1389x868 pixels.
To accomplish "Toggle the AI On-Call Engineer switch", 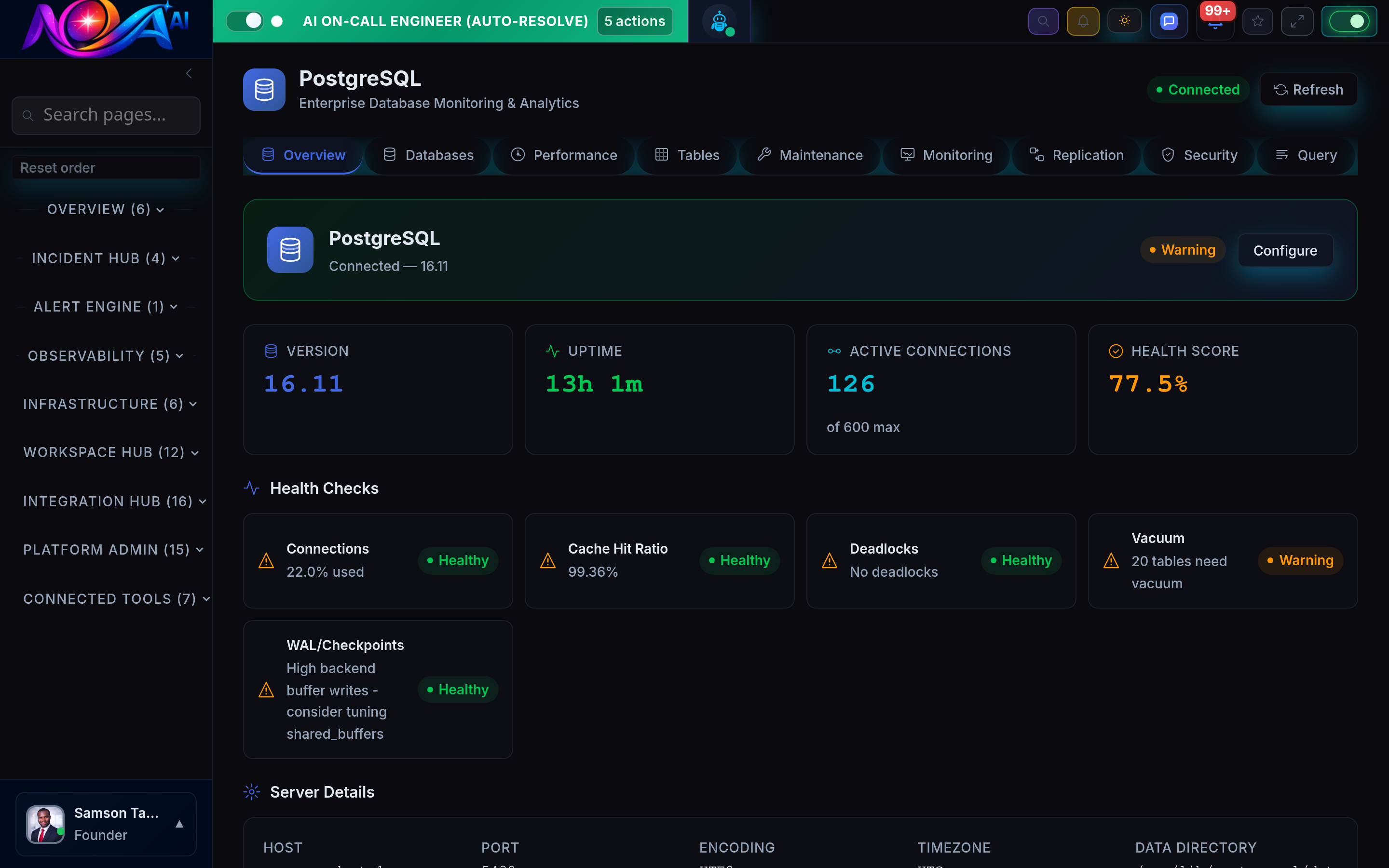I will tap(245, 21).
